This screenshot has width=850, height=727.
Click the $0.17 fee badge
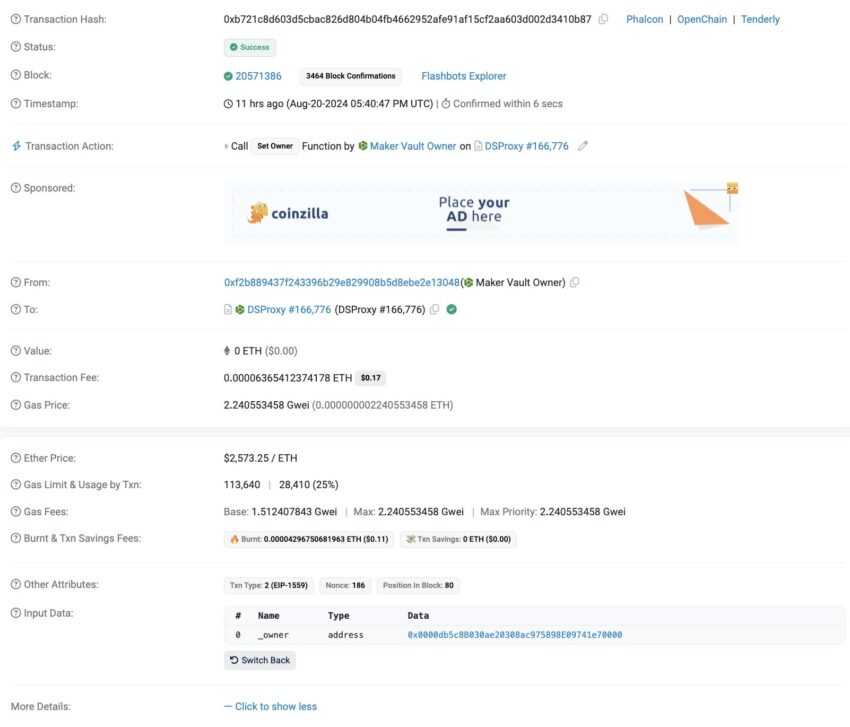[371, 378]
